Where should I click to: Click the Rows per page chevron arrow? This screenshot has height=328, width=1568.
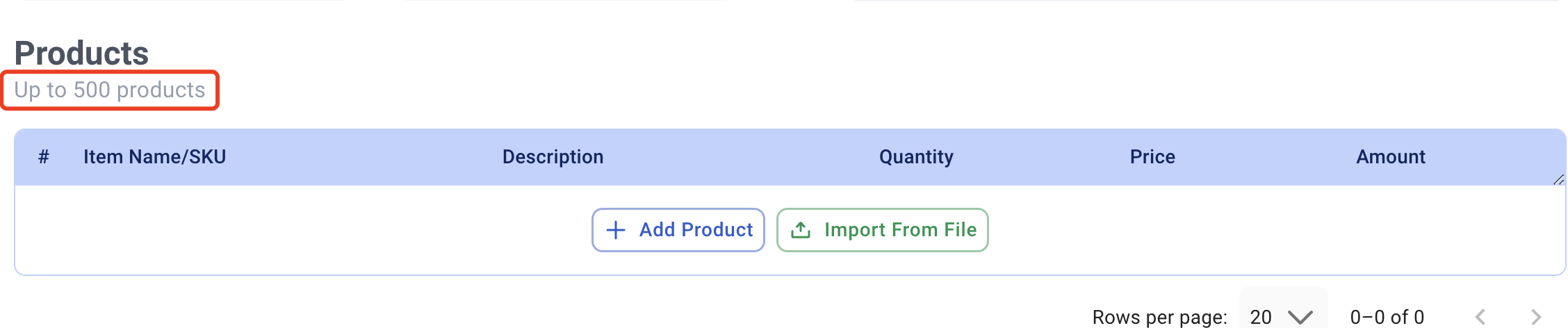point(1300,318)
